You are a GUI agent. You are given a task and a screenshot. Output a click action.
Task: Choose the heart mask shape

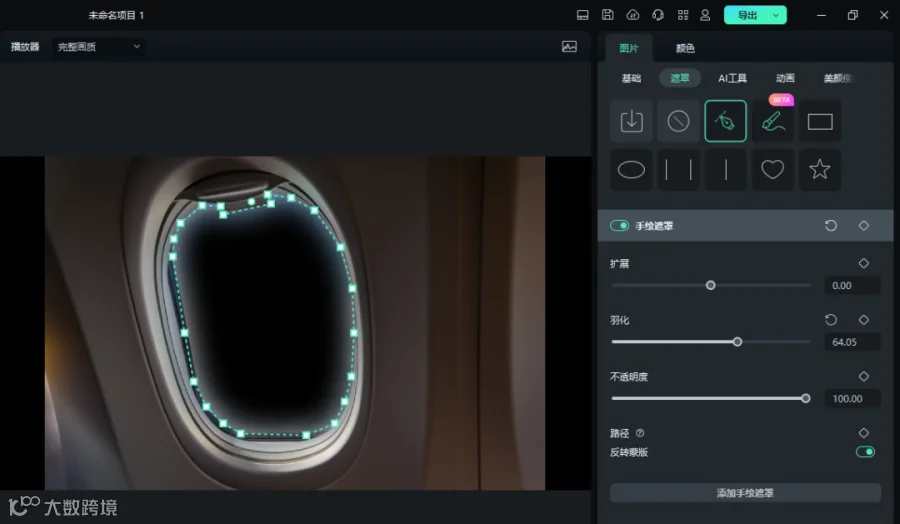(773, 170)
